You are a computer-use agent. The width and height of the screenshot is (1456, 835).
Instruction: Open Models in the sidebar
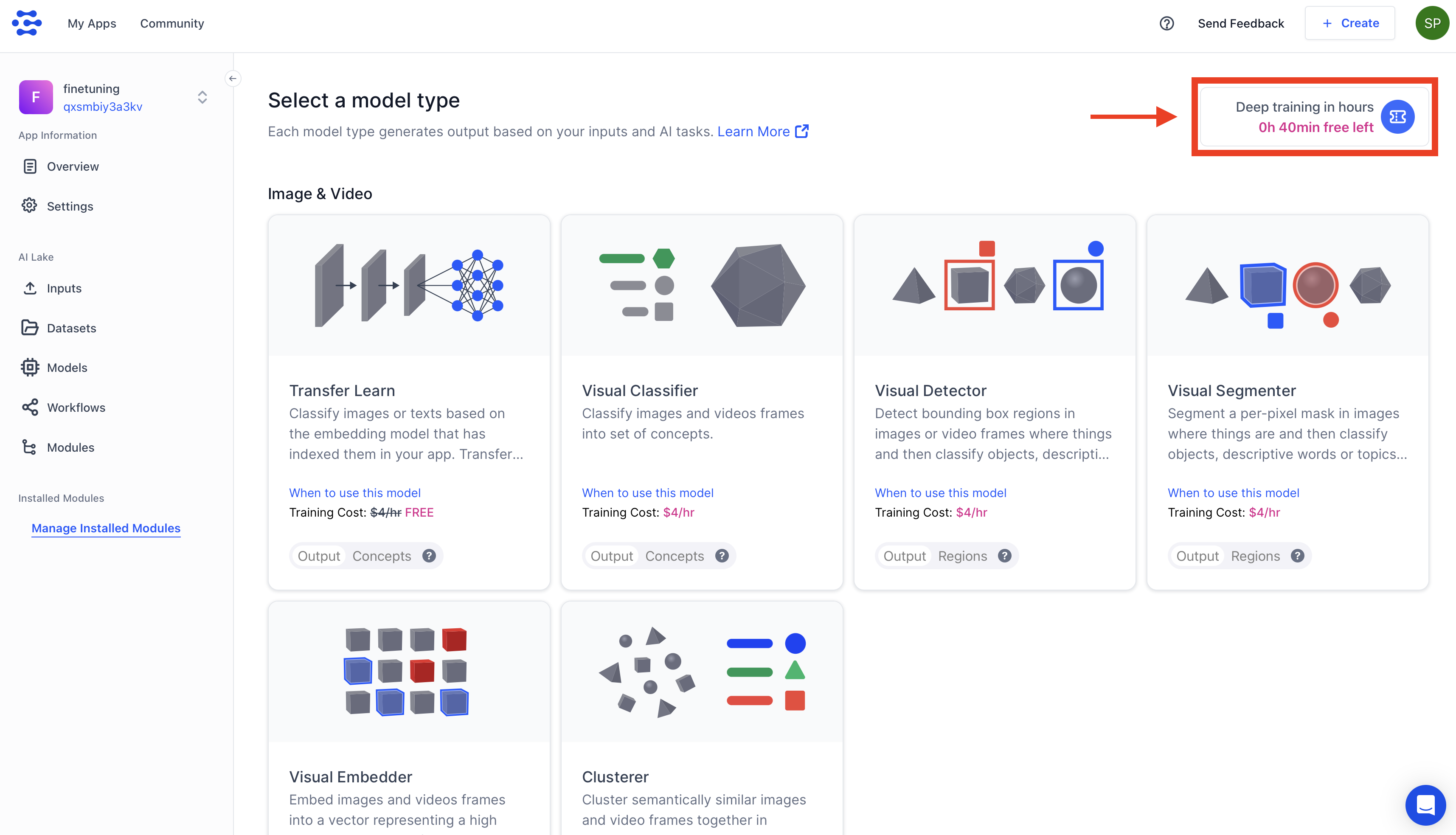[67, 368]
